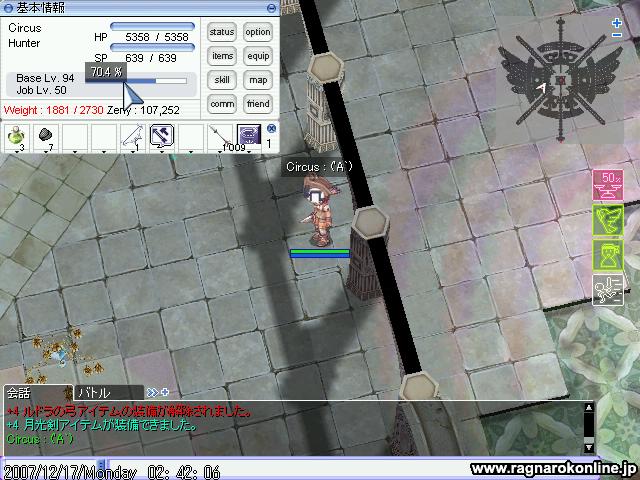Open the map button

[258, 80]
